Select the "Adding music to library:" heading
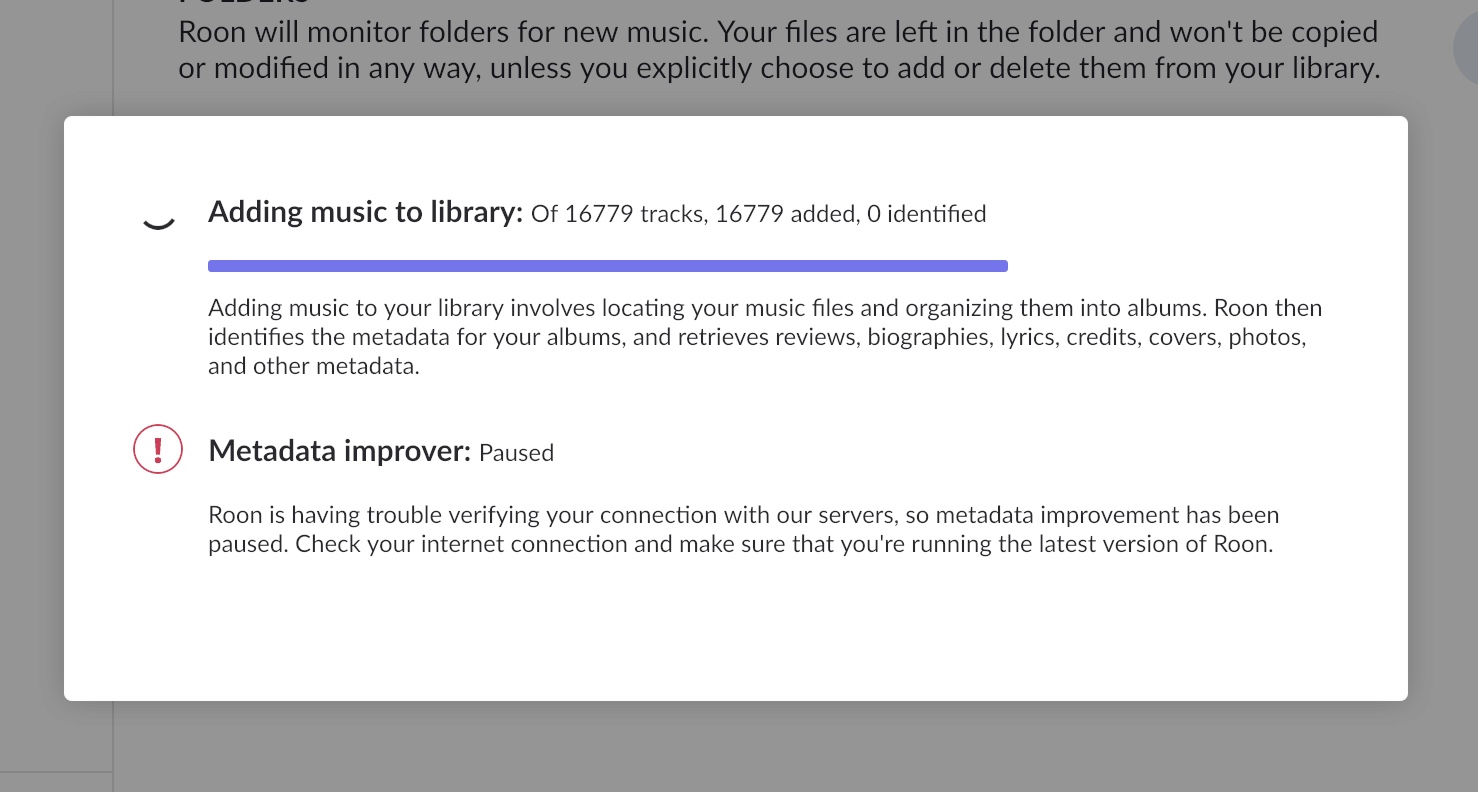Screen dimensions: 1478x792 tap(366, 212)
